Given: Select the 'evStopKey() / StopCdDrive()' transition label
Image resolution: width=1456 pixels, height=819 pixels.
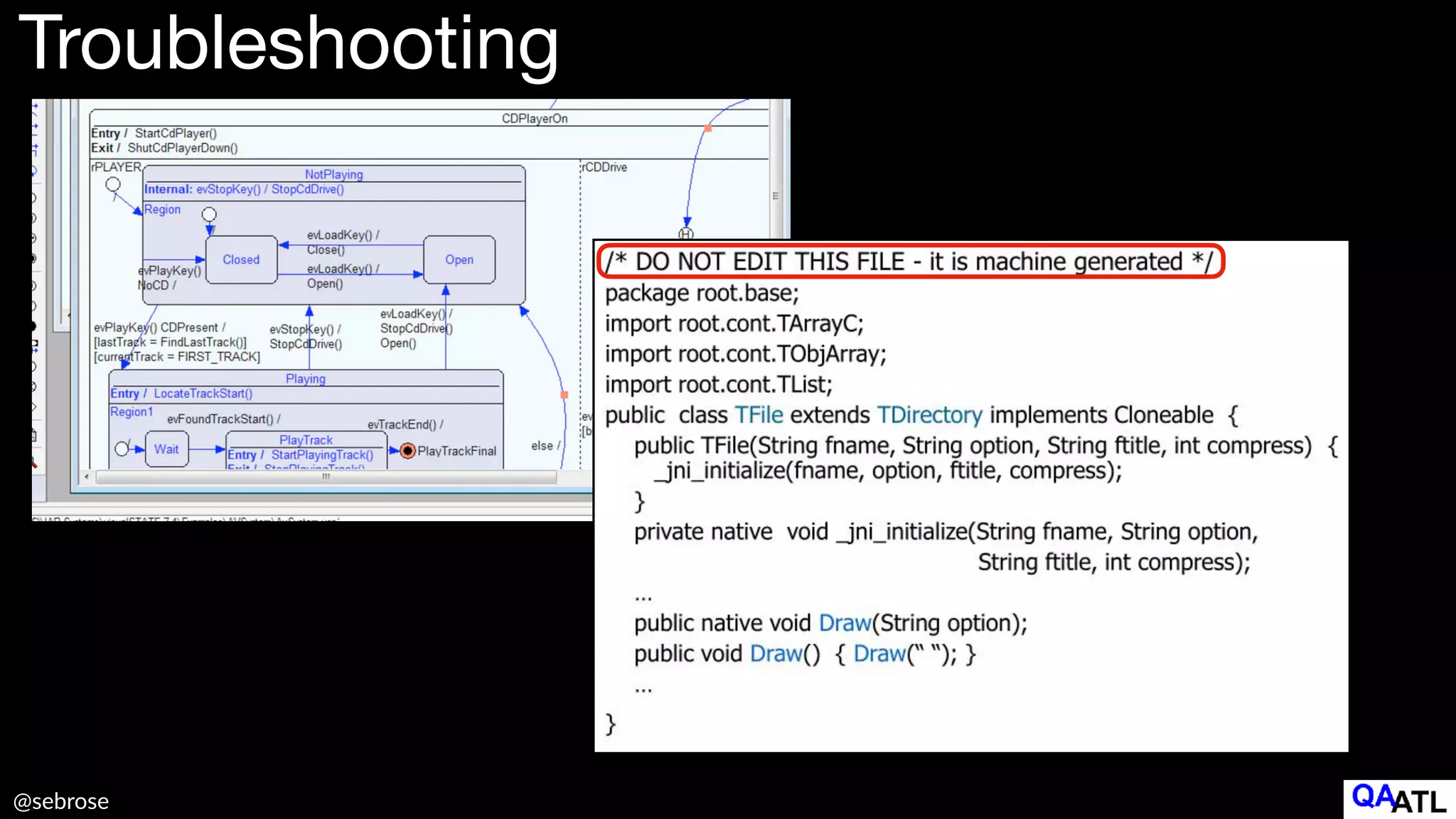Looking at the screenshot, I should click(x=306, y=336).
